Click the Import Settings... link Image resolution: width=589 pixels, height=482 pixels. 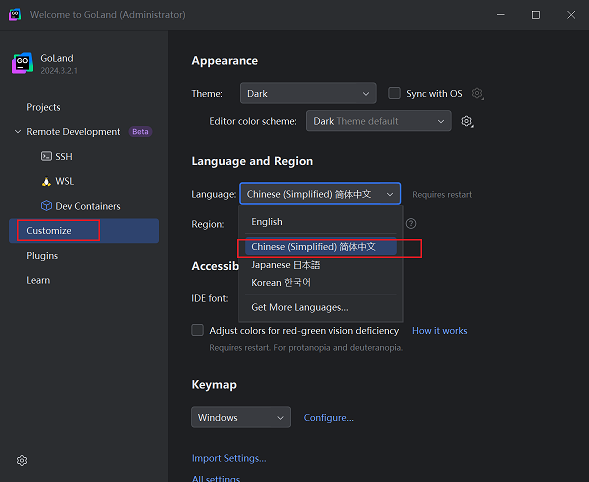[229, 458]
